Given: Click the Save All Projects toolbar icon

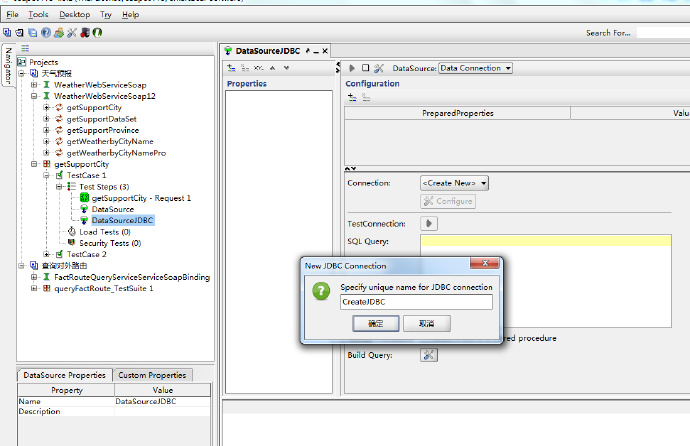Looking at the screenshot, I should click(33, 33).
